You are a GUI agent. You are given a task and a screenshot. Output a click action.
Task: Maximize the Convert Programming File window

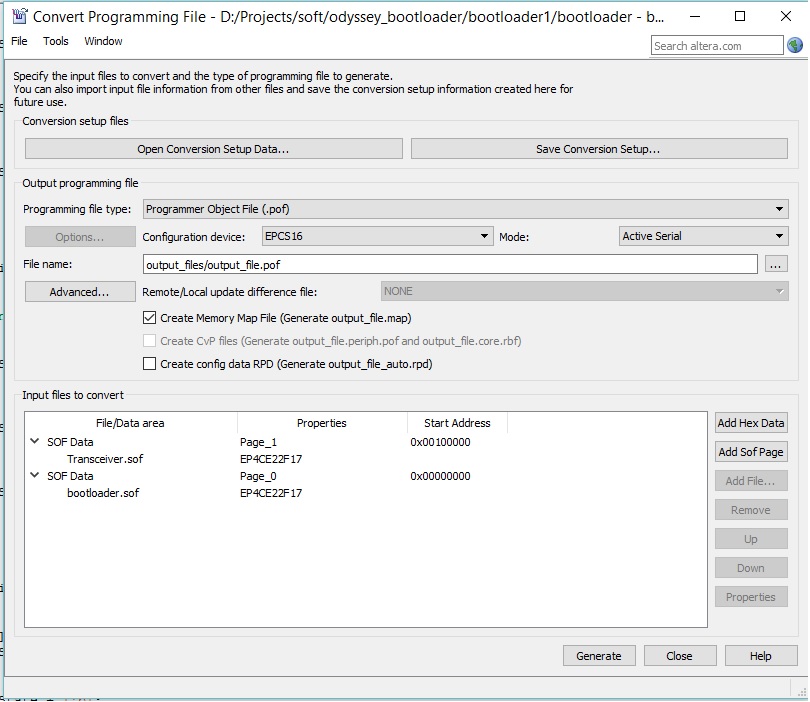click(740, 16)
